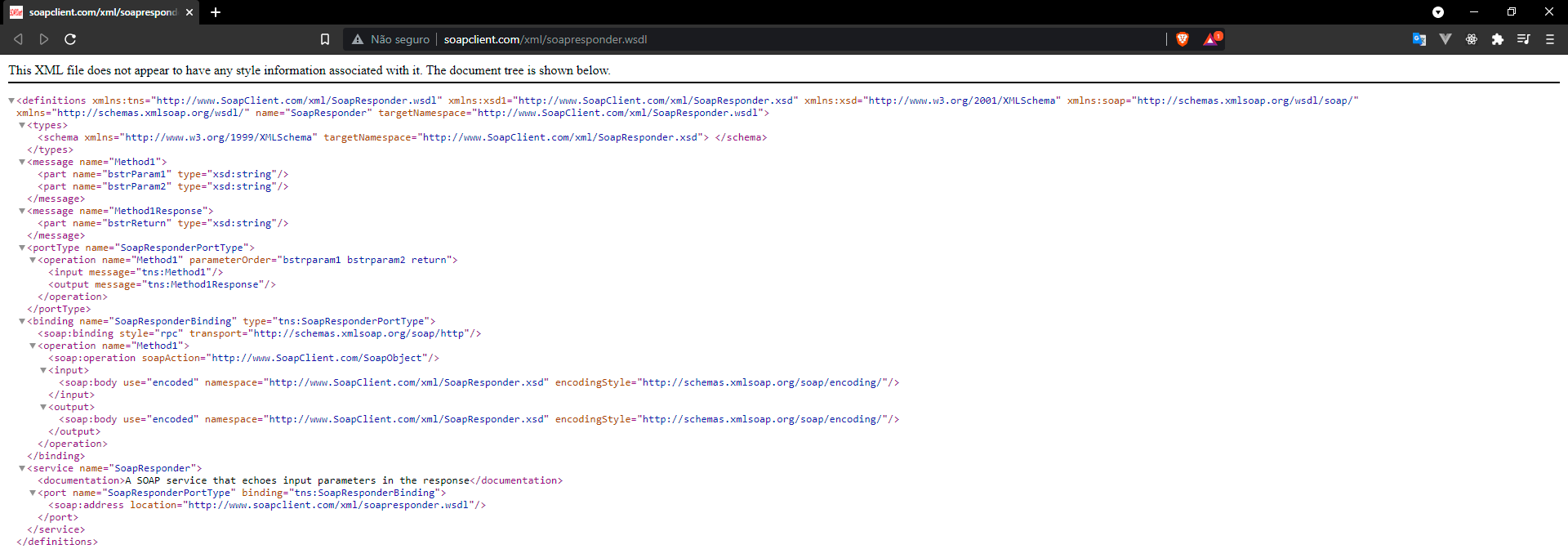Click the schema xmlns line
The width and height of the screenshot is (1568, 558).
pos(403,137)
